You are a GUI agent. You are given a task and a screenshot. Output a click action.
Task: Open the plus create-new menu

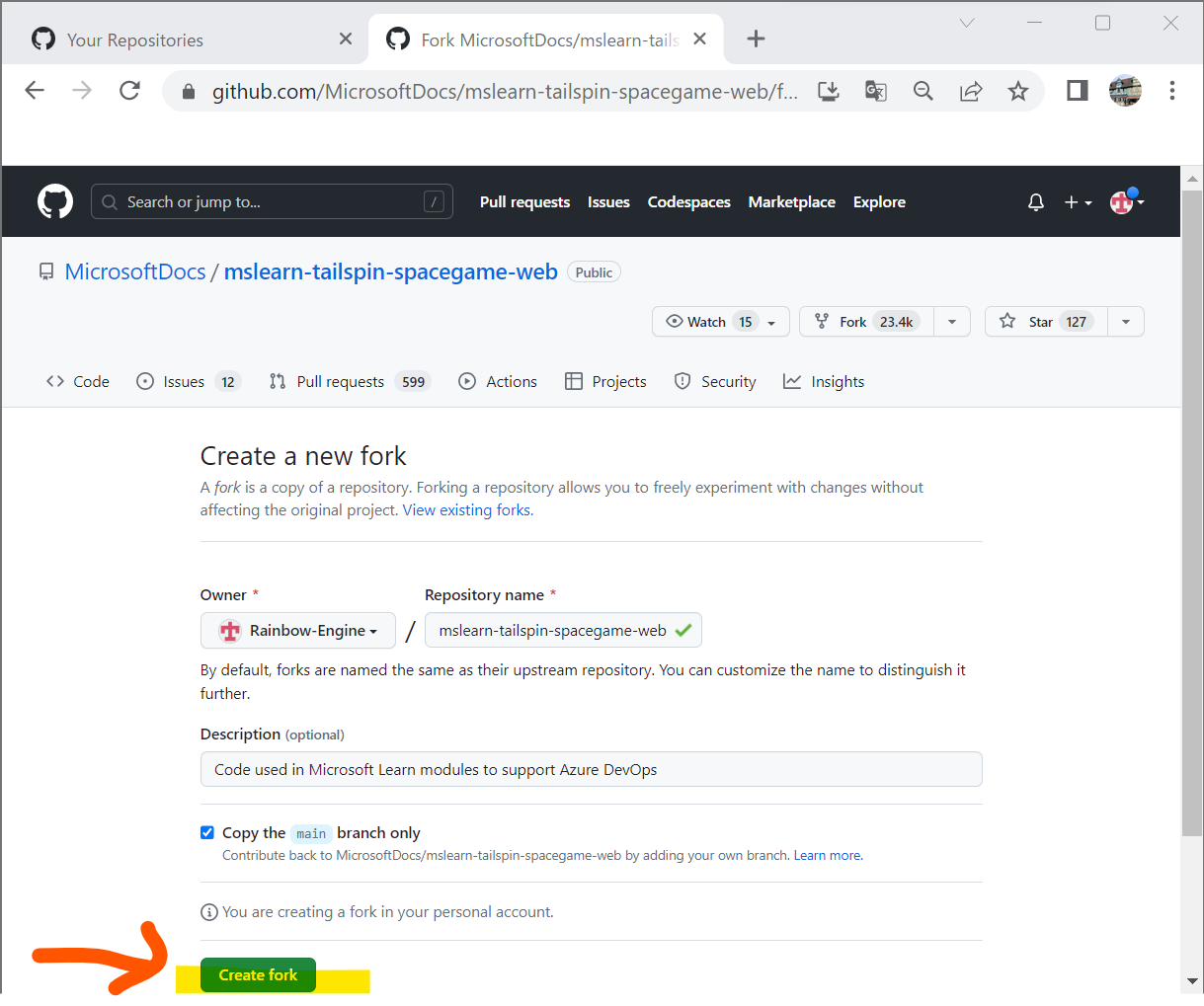[1078, 202]
